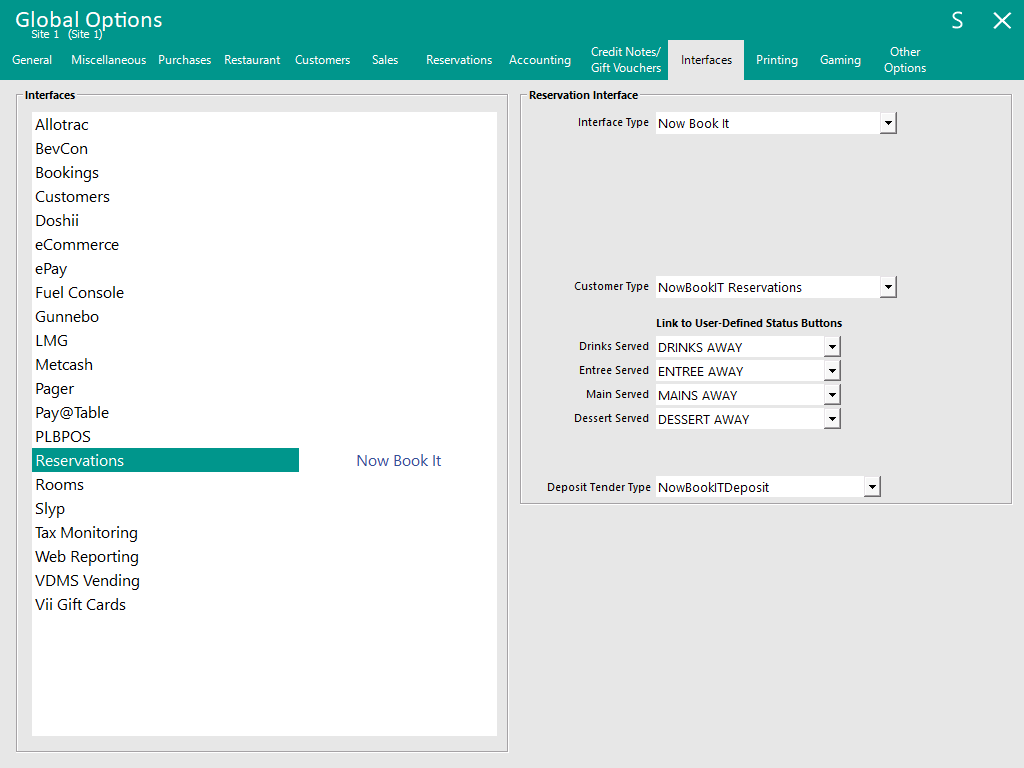Open the Drinks Served status dropdown
Screen dimensions: 1024x768
(x=832, y=347)
